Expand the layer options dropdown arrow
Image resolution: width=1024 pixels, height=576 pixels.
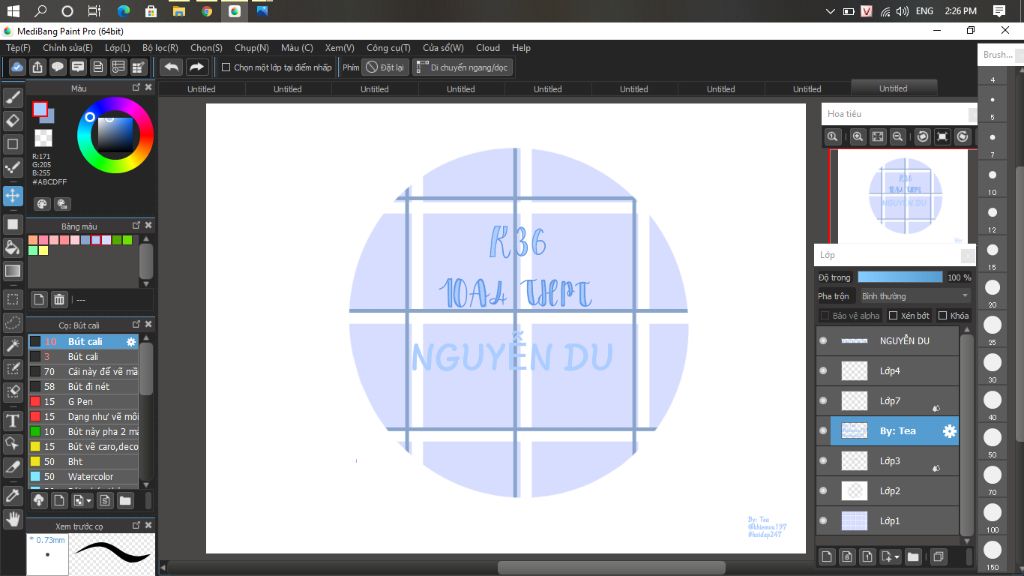[897, 556]
